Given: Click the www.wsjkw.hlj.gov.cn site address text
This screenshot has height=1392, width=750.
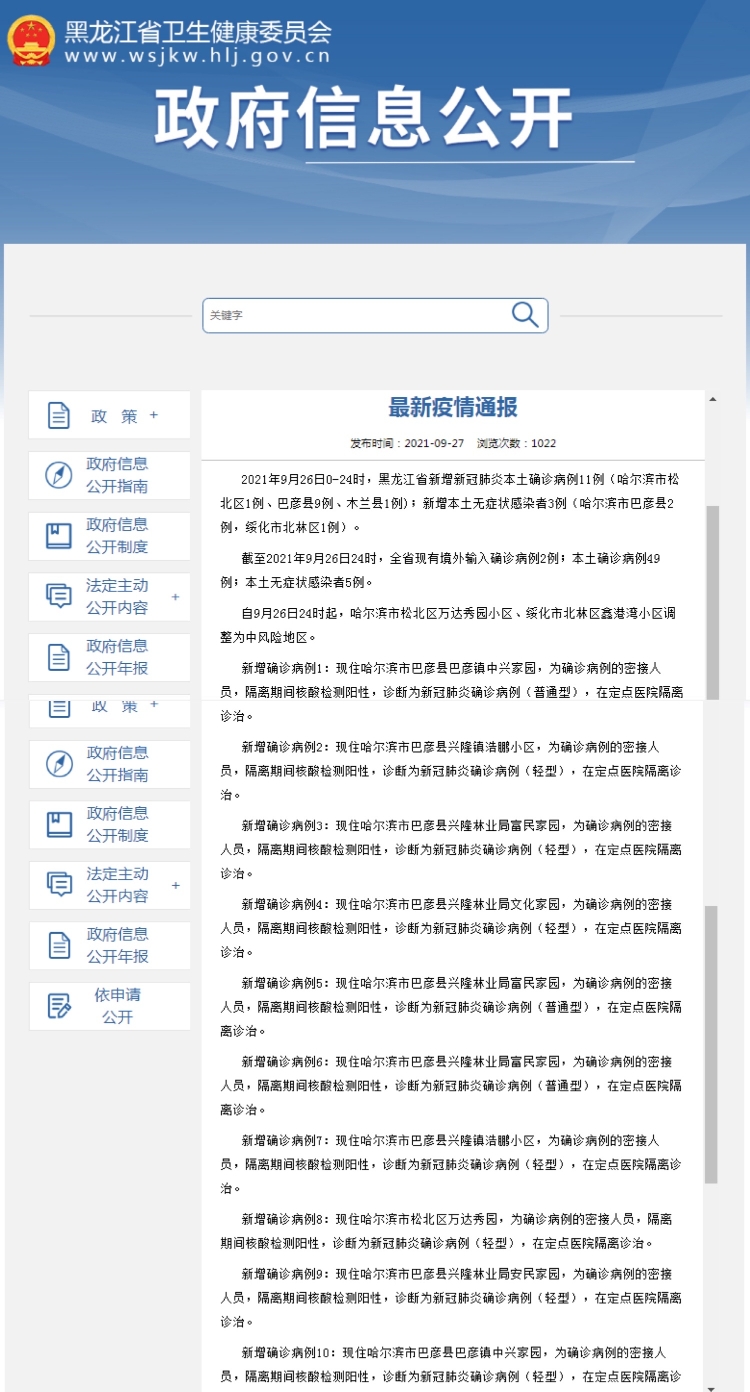Looking at the screenshot, I should click(196, 56).
